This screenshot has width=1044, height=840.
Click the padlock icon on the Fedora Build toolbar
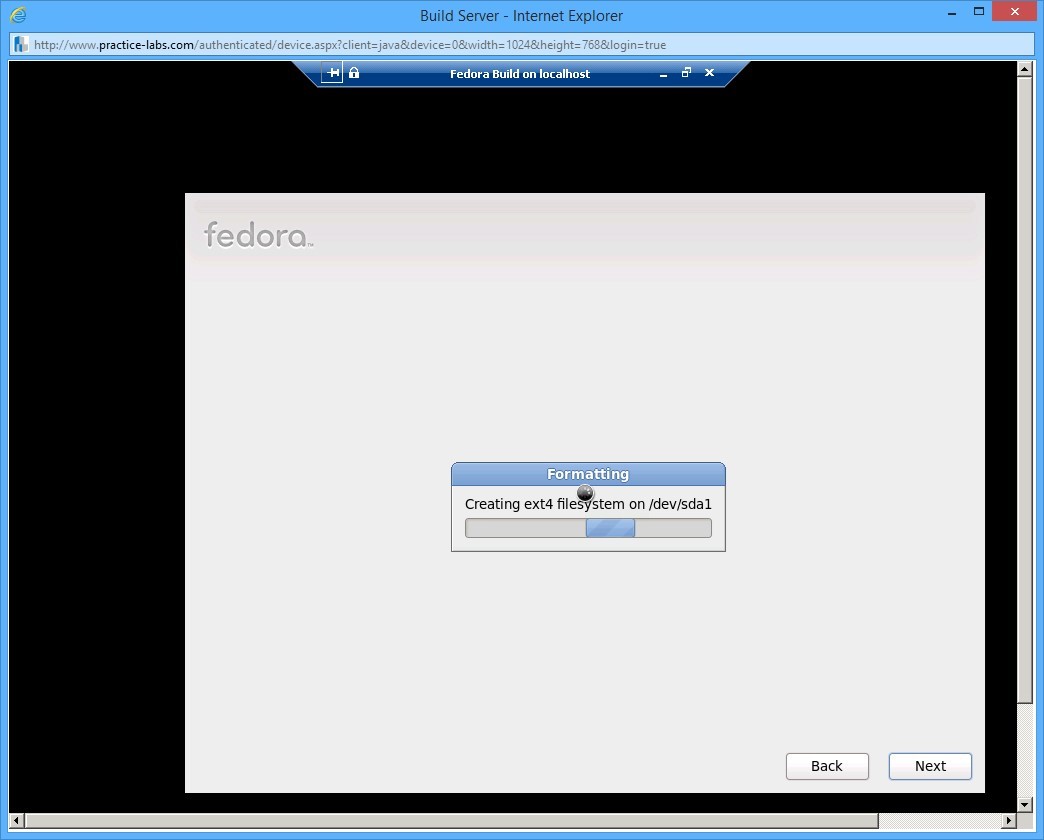[353, 72]
